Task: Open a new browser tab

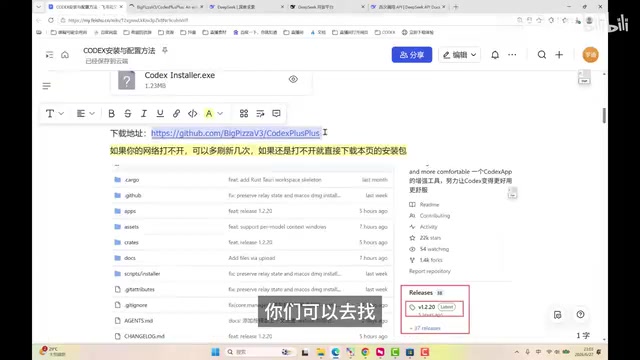Action: click(x=456, y=7)
